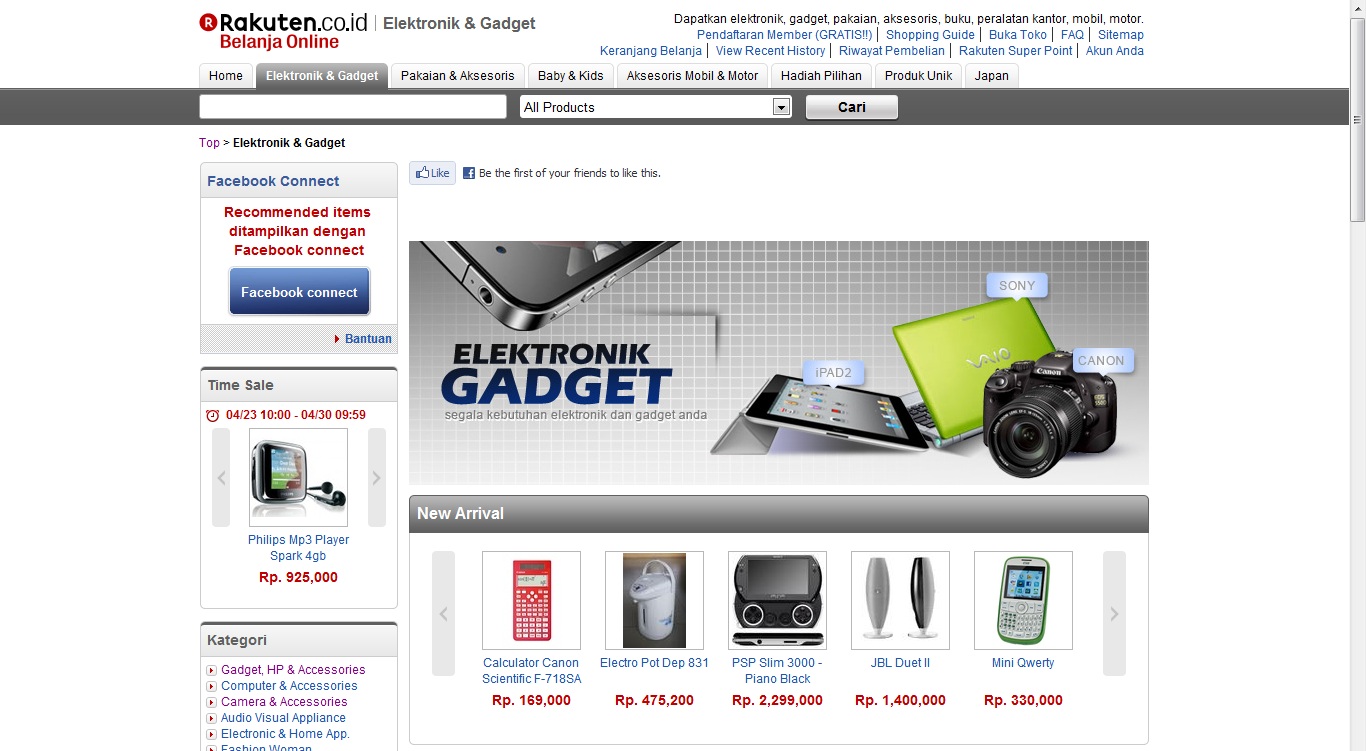Screen dimensions: 1366x751
Task: Open the PSP Slim 3000 product thumbnail
Action: 777,600
